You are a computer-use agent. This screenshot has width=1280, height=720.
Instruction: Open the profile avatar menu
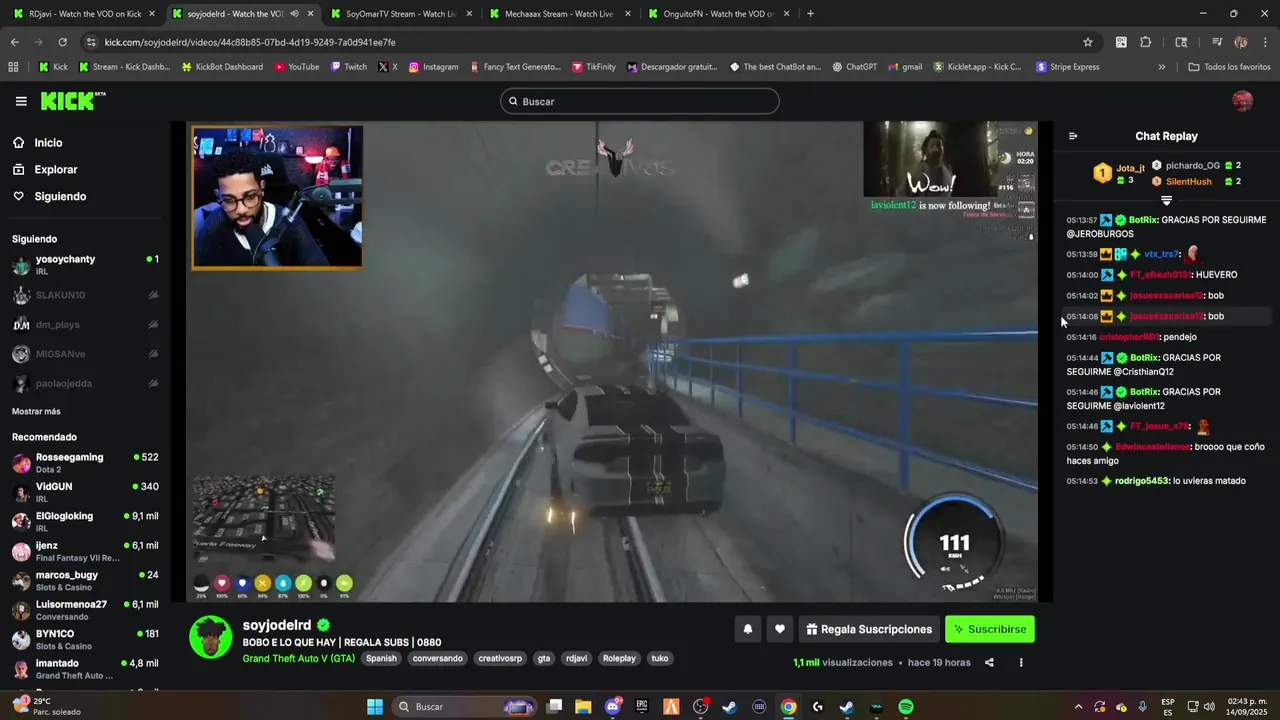1242,101
